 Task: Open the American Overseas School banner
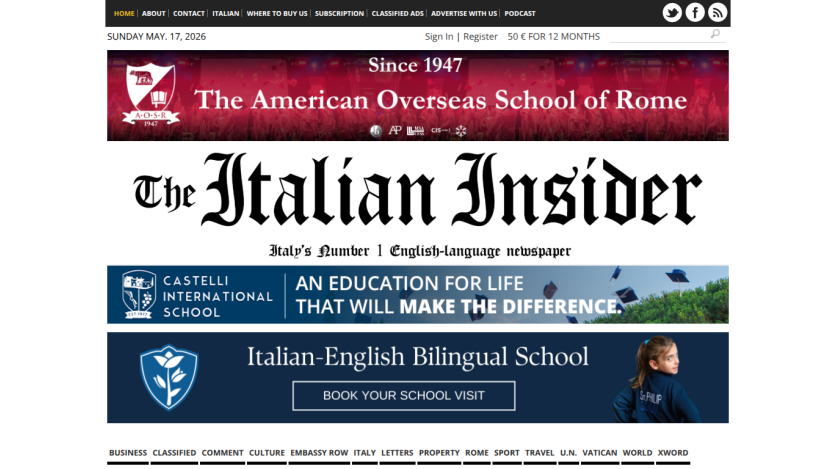418,95
